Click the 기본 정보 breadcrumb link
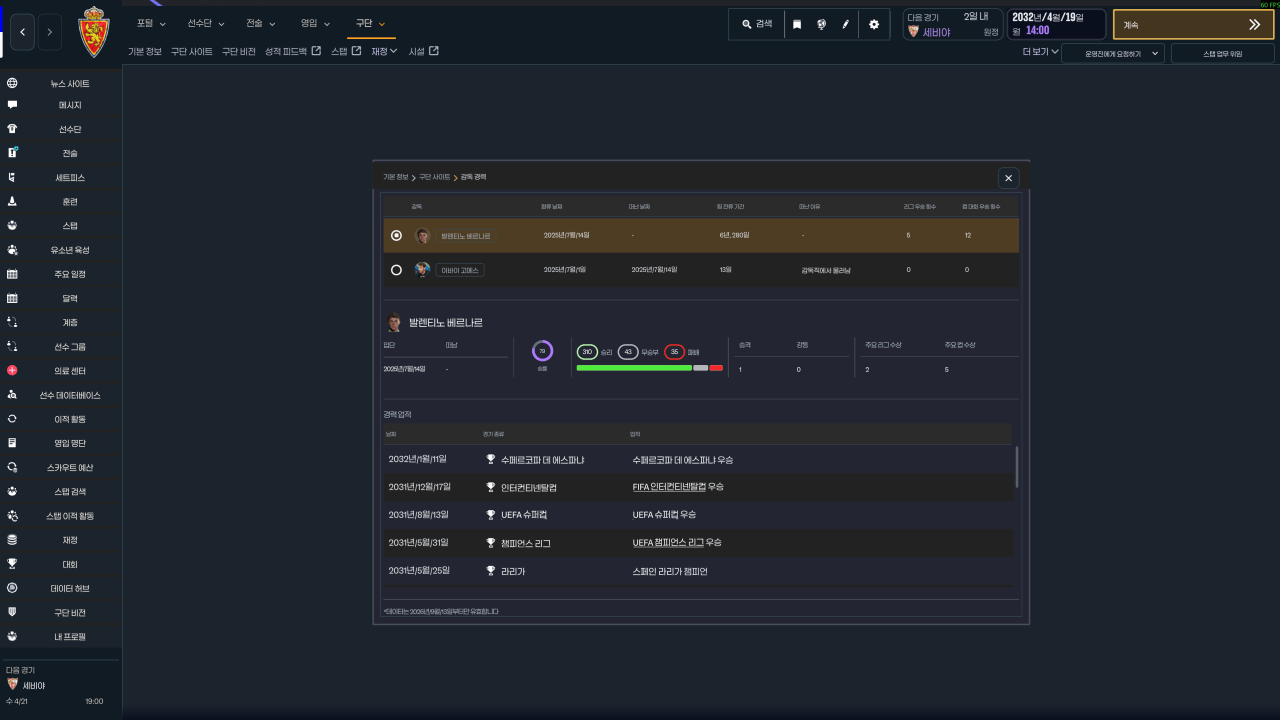Viewport: 1280px width, 720px height. pos(396,177)
